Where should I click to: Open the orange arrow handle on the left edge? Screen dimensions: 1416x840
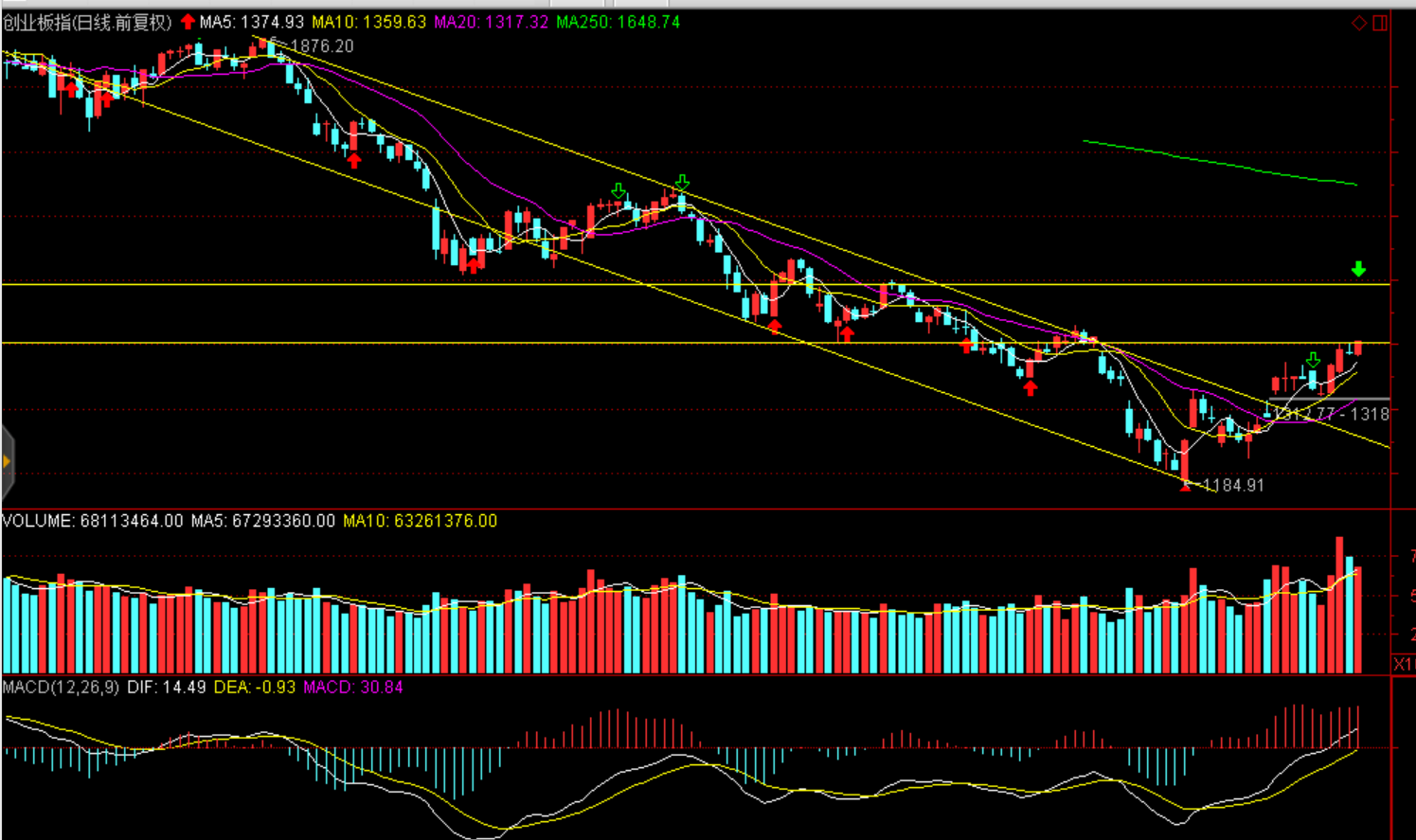click(7, 462)
